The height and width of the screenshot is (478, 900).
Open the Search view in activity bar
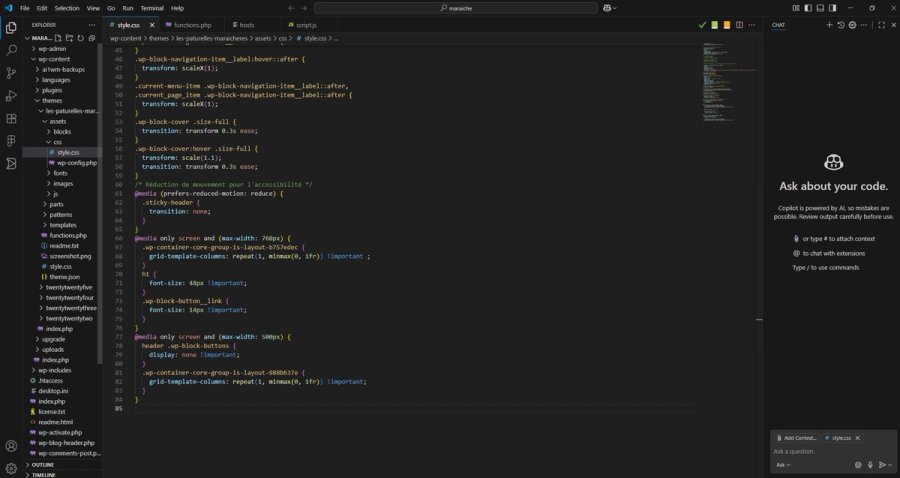click(11, 50)
